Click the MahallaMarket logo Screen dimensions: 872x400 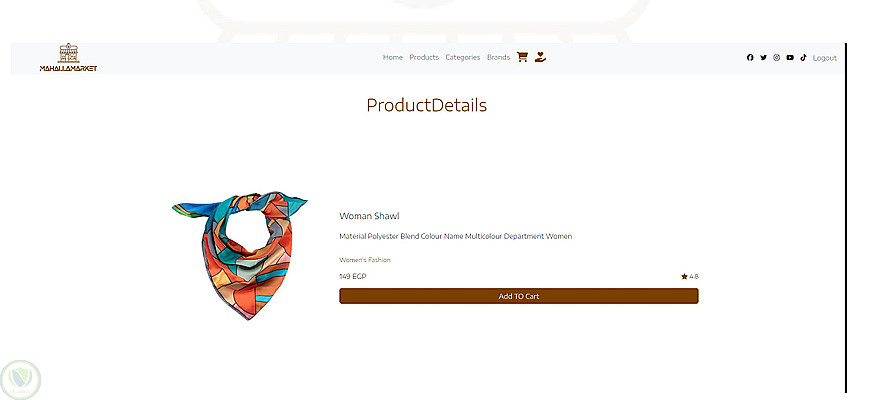68,57
